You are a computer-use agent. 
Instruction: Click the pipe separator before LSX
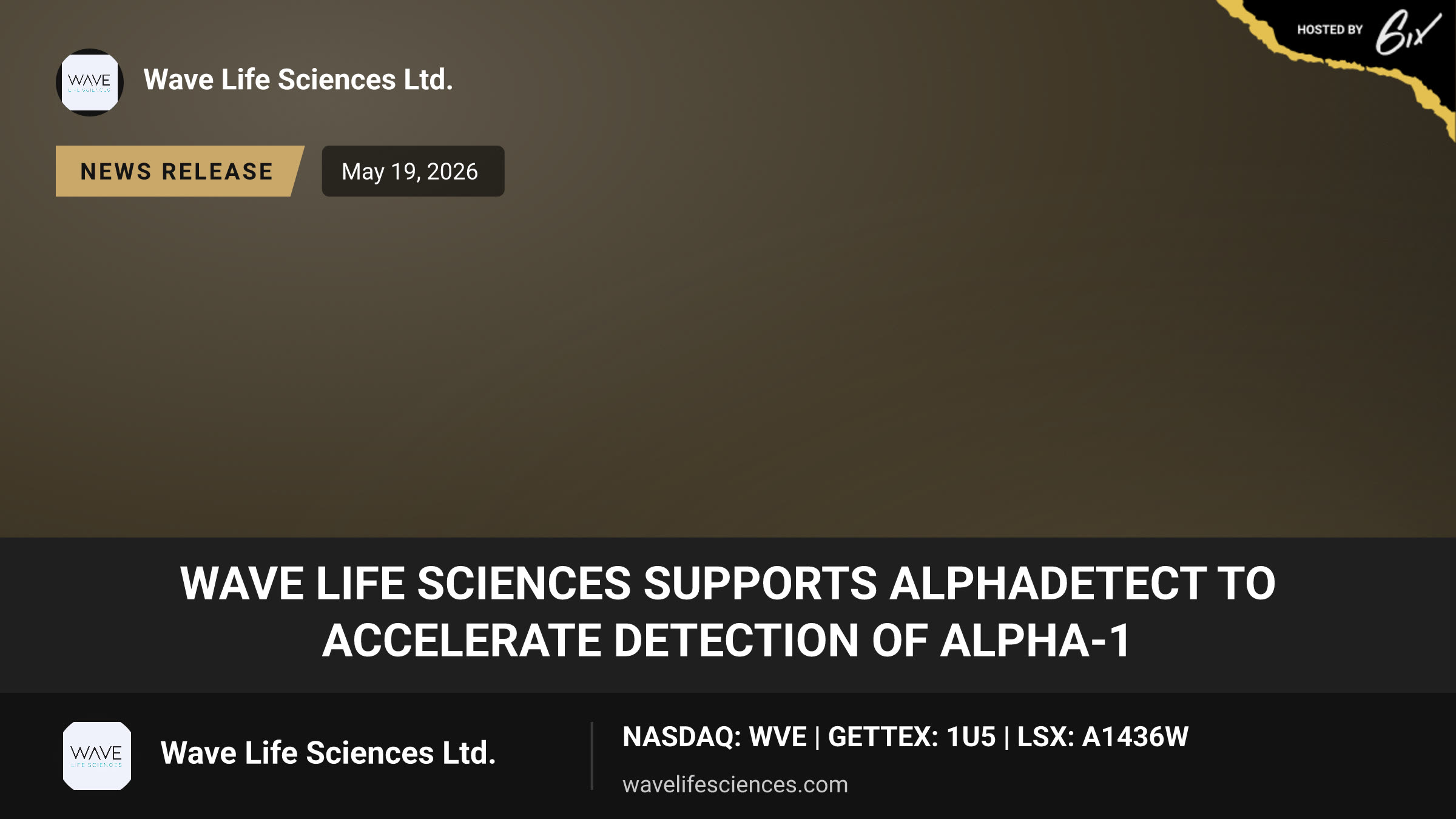(1006, 738)
